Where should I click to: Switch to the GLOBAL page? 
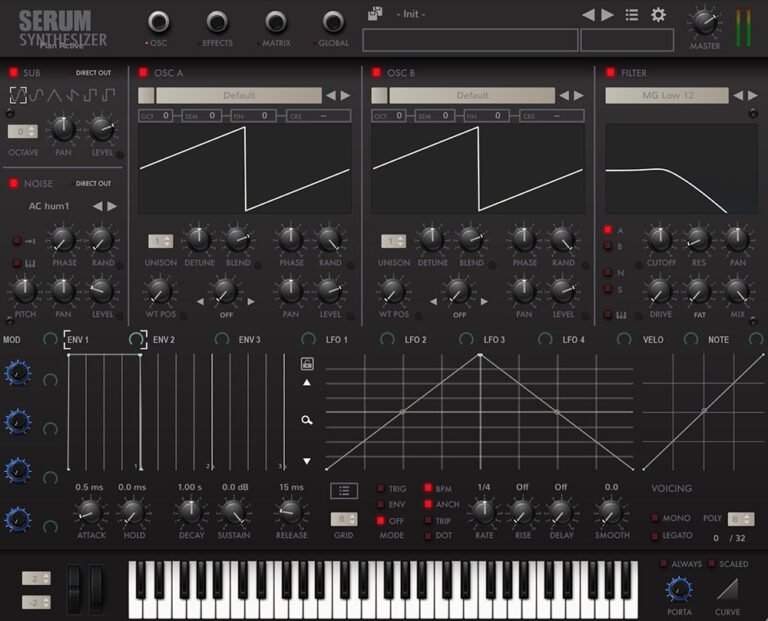pyautogui.click(x=333, y=22)
